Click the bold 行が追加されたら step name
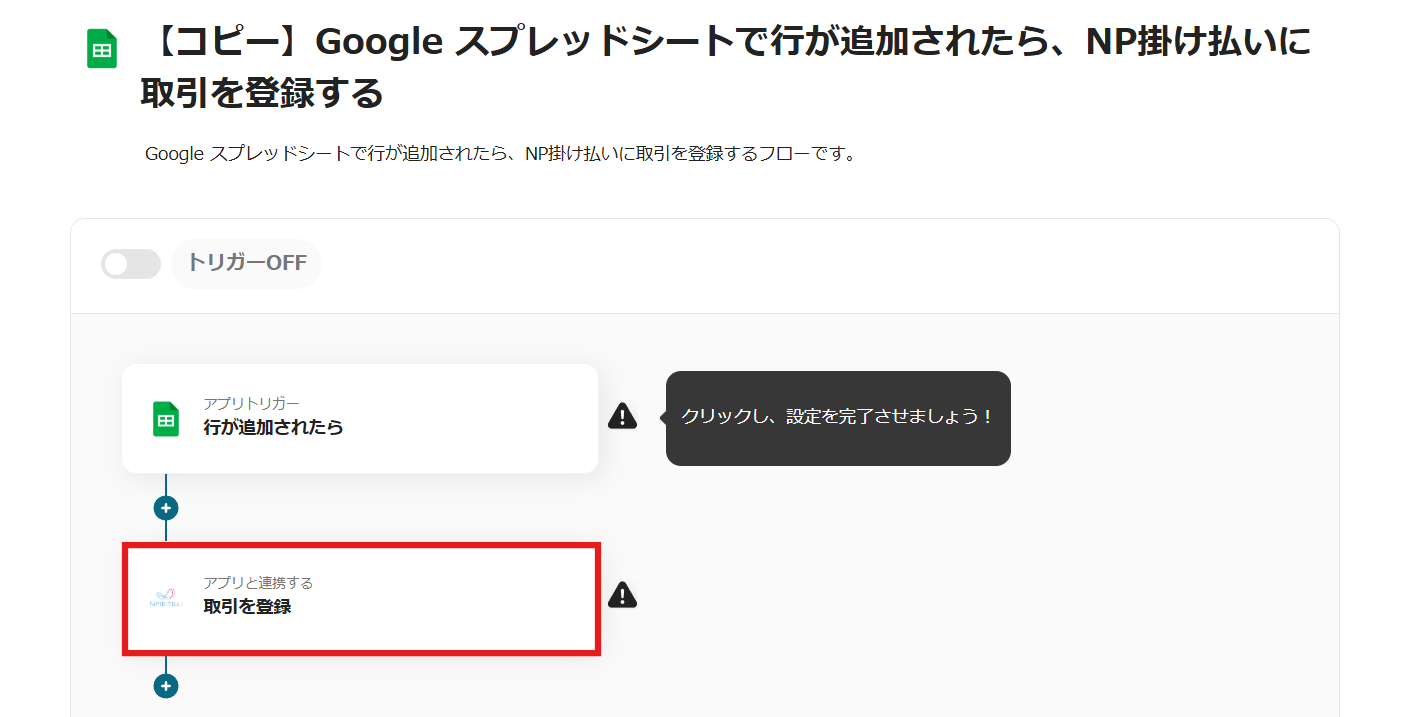 [273, 427]
